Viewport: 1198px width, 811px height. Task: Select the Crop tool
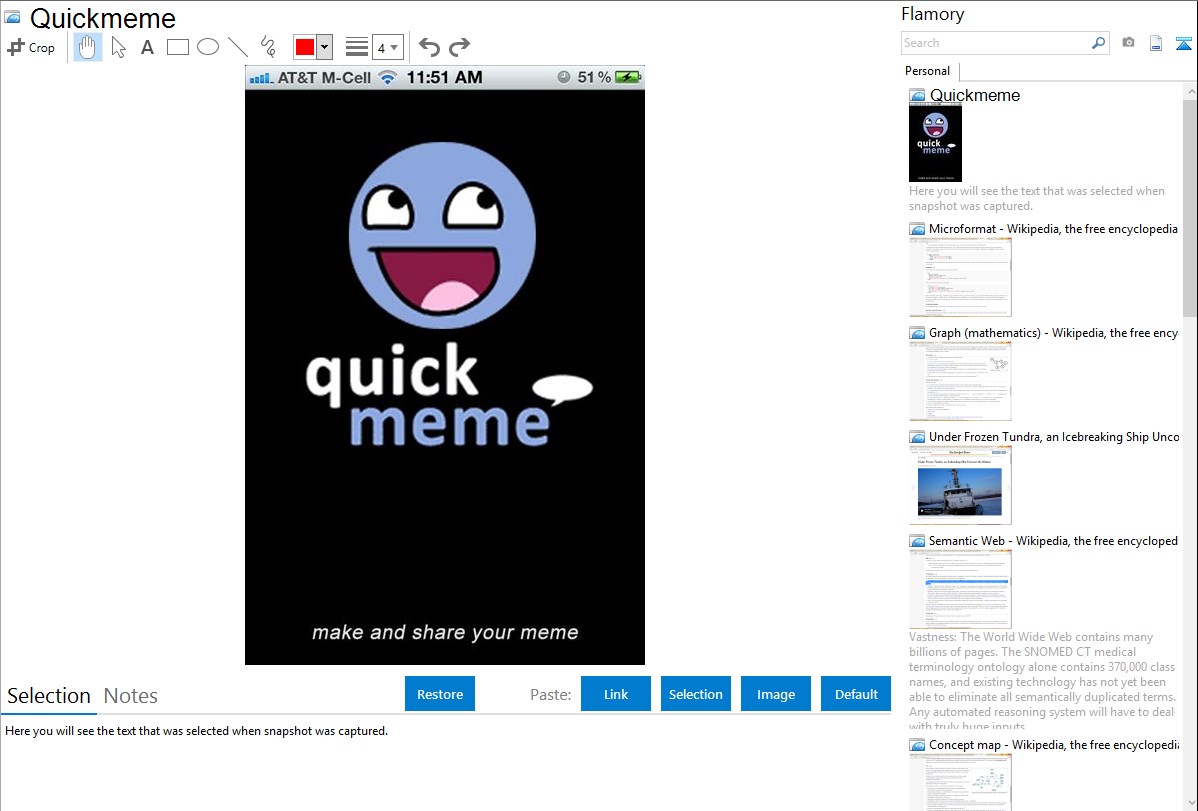[x=31, y=47]
